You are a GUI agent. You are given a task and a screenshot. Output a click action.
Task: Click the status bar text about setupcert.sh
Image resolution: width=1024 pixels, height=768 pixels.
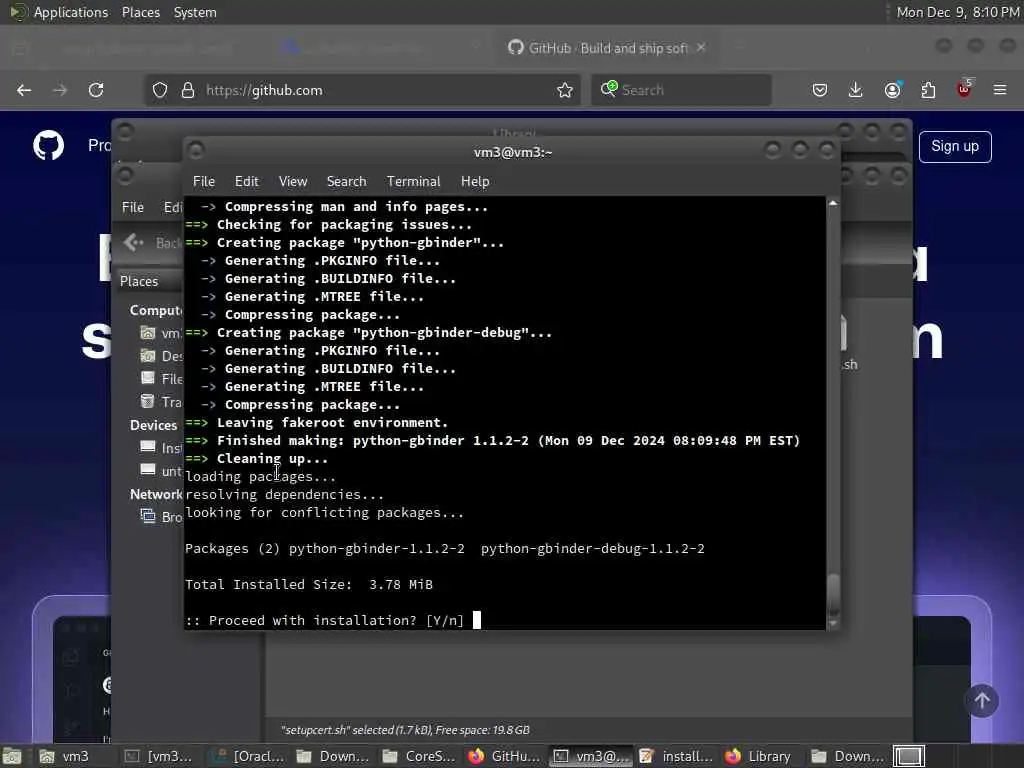coord(405,730)
